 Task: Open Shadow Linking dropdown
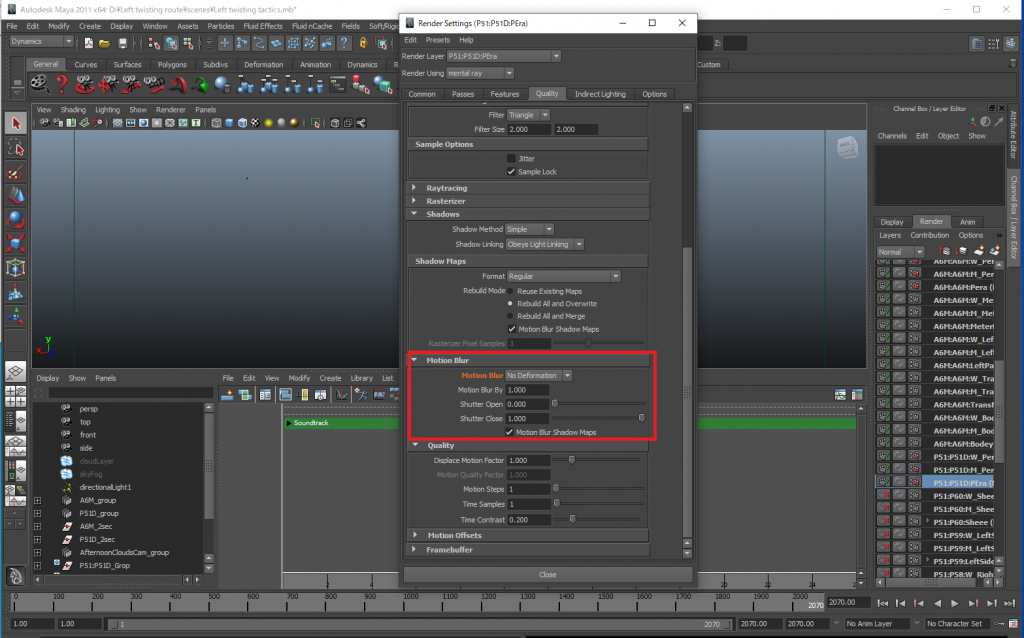coord(545,244)
